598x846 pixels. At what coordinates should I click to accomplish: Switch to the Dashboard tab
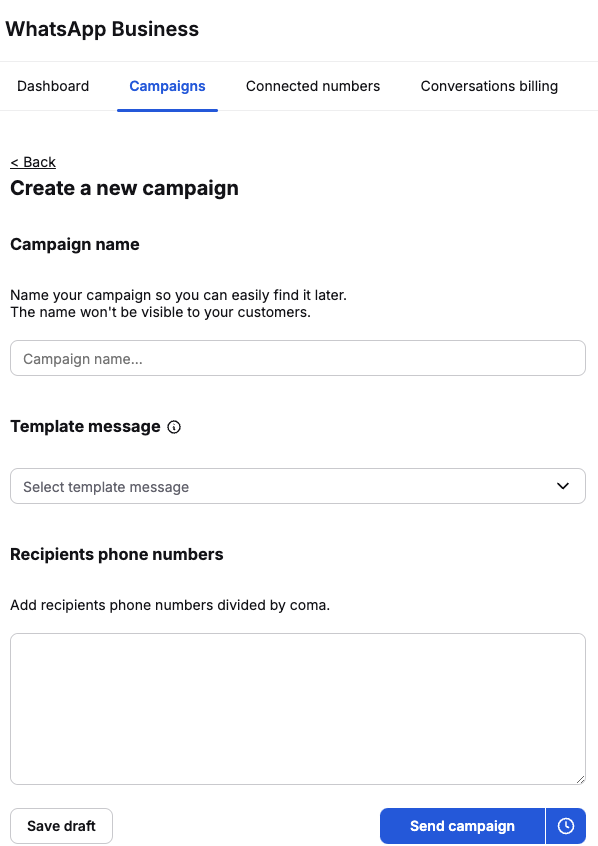click(x=53, y=86)
